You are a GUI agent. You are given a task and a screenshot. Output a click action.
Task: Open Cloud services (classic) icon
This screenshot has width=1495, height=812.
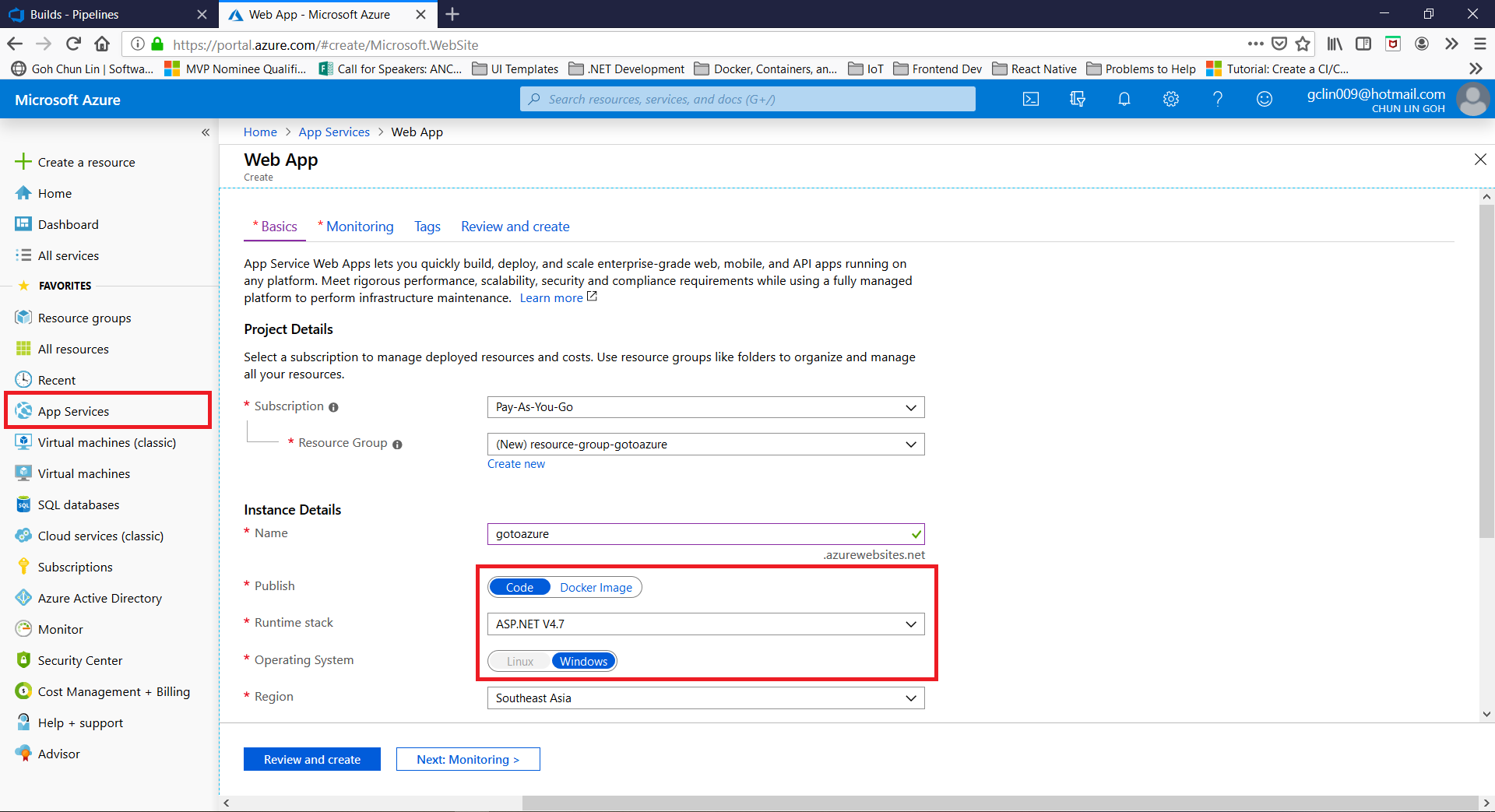pos(23,536)
